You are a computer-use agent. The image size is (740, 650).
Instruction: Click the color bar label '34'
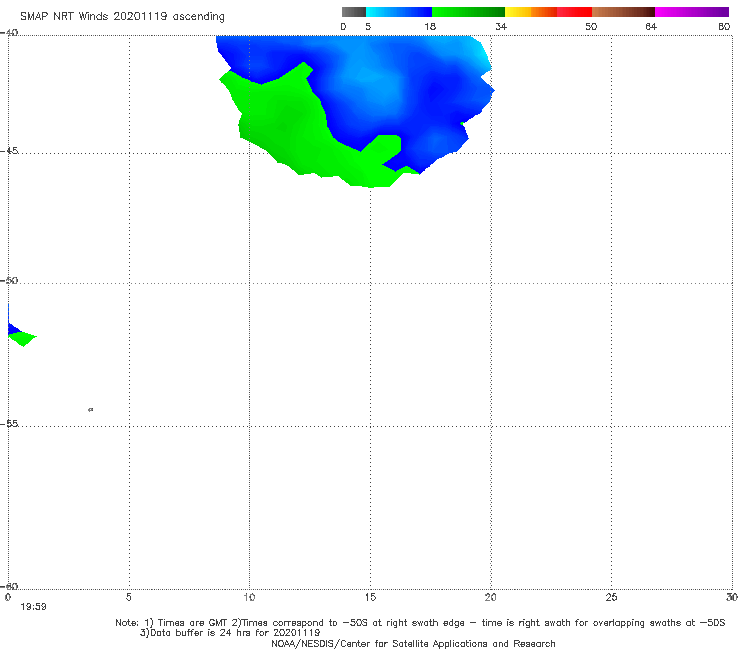coord(501,27)
